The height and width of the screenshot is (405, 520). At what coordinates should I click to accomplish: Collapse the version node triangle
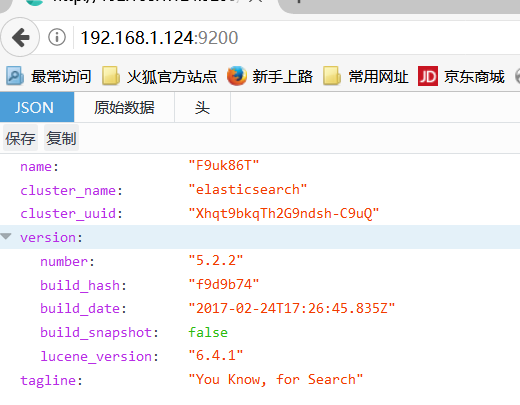click(x=6, y=237)
